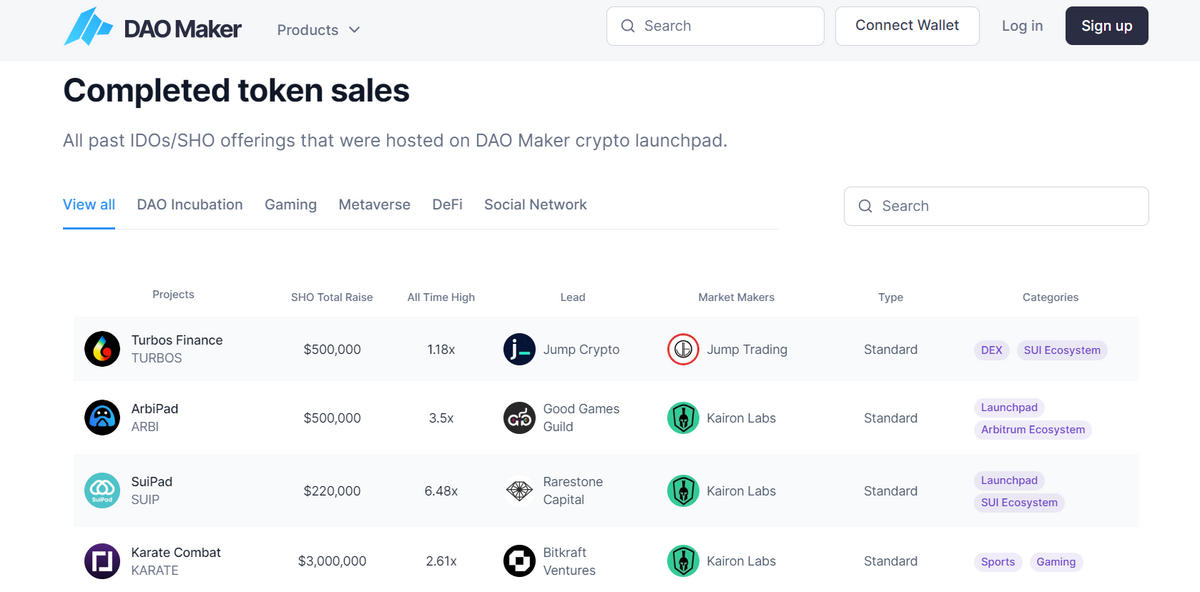This screenshot has width=1200, height=592.
Task: Click the Jump Crypto lead icon
Action: coord(519,349)
